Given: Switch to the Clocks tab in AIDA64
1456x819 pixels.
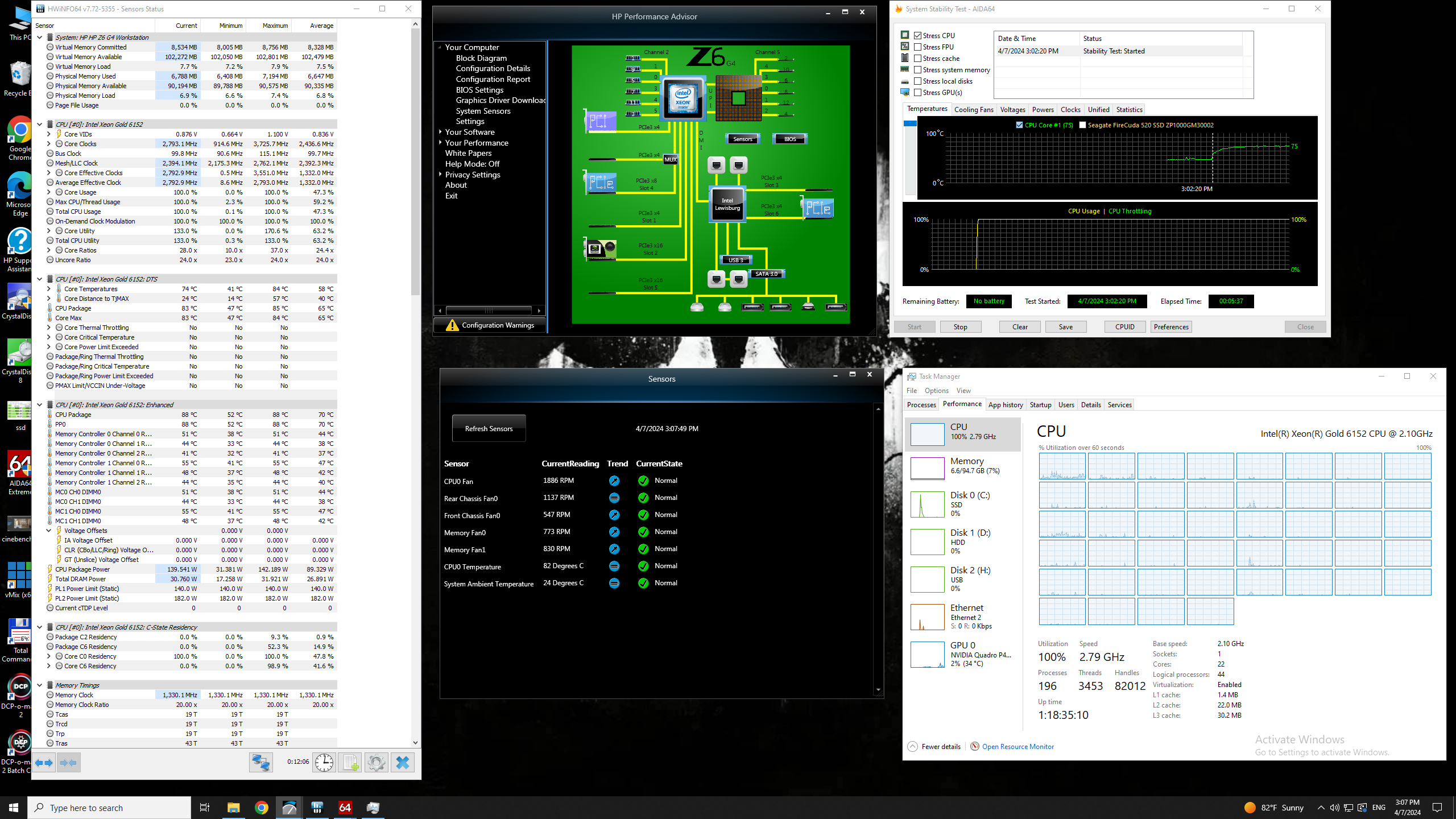Looking at the screenshot, I should 1070,109.
